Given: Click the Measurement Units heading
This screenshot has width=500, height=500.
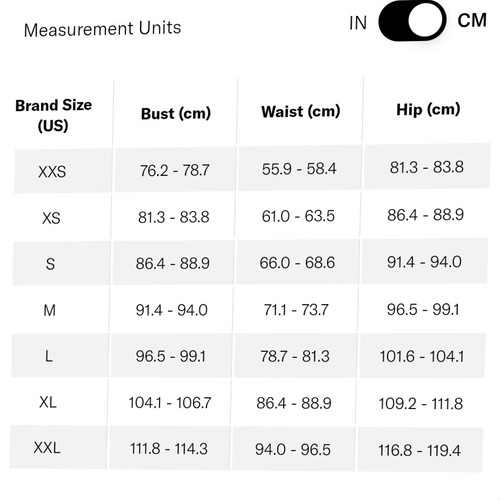Looking at the screenshot, I should [103, 29].
